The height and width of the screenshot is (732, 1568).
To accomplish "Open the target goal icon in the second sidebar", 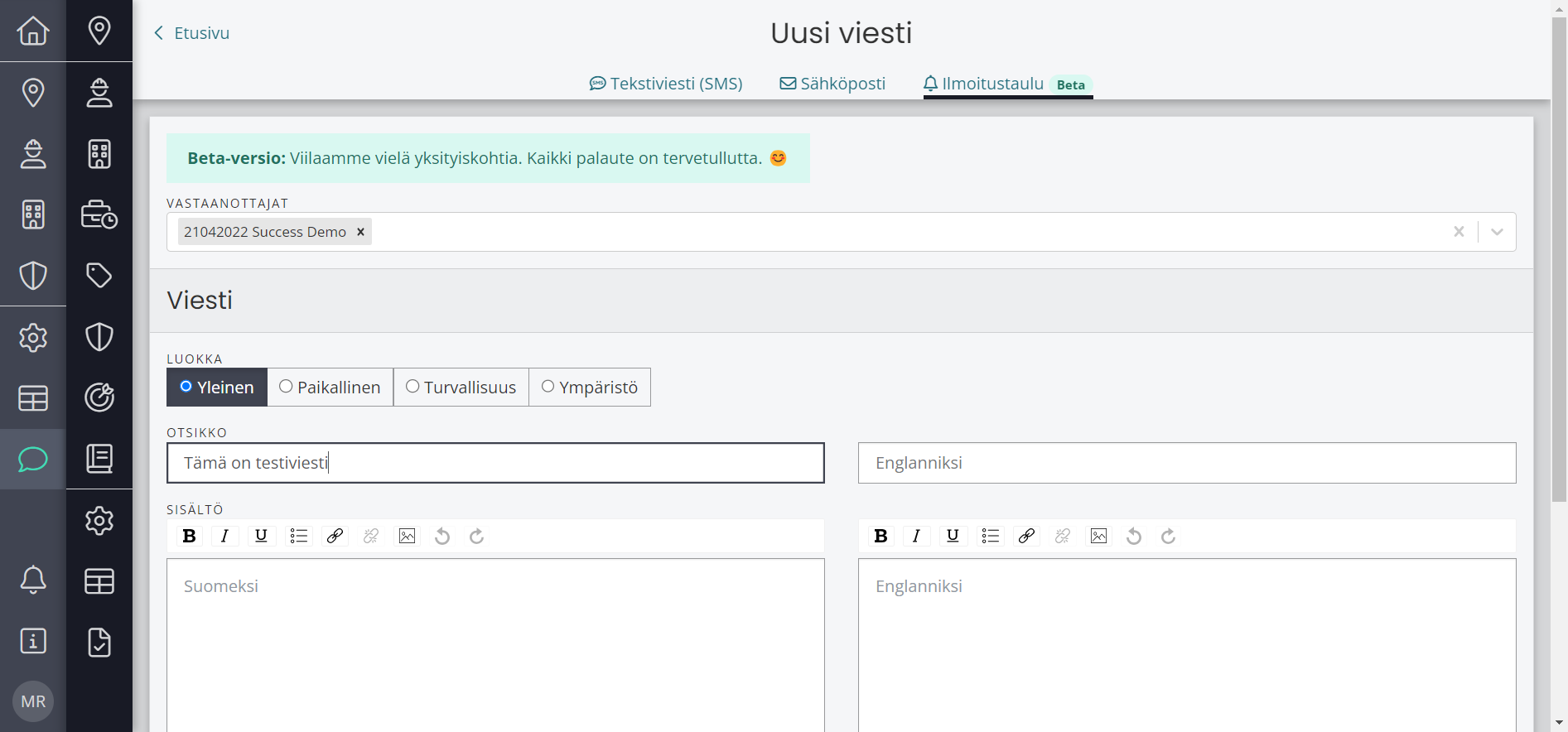I will click(x=99, y=397).
